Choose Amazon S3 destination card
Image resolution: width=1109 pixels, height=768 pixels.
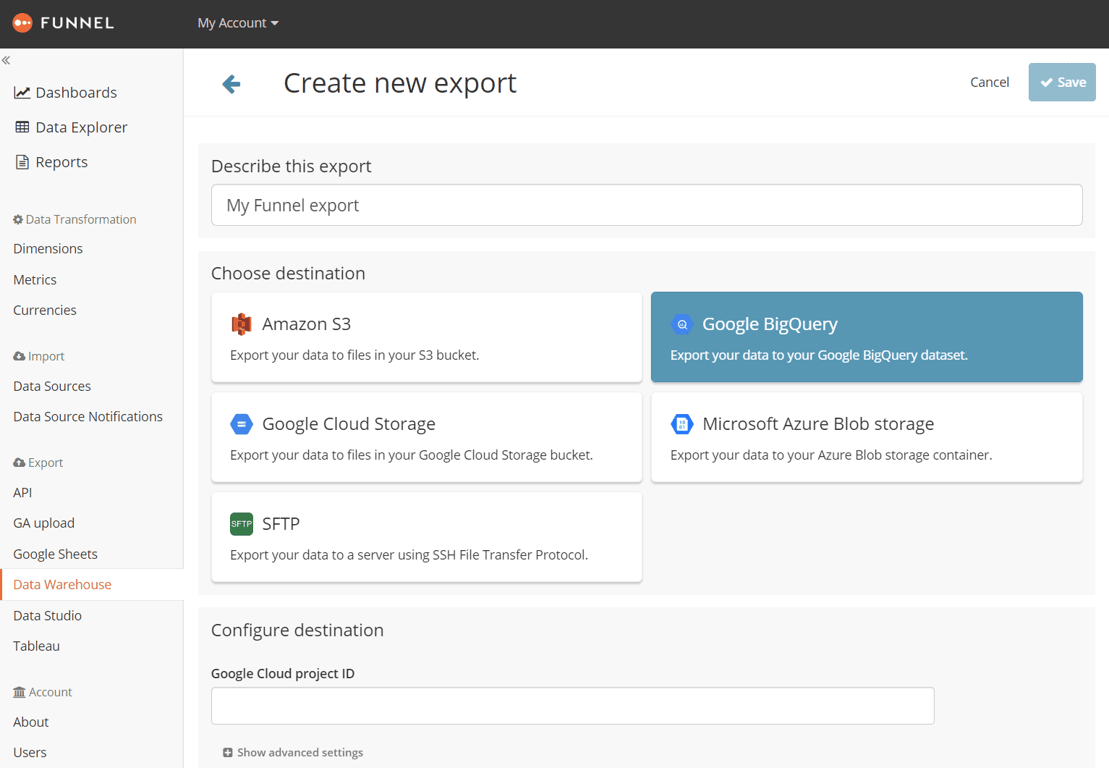pos(426,337)
